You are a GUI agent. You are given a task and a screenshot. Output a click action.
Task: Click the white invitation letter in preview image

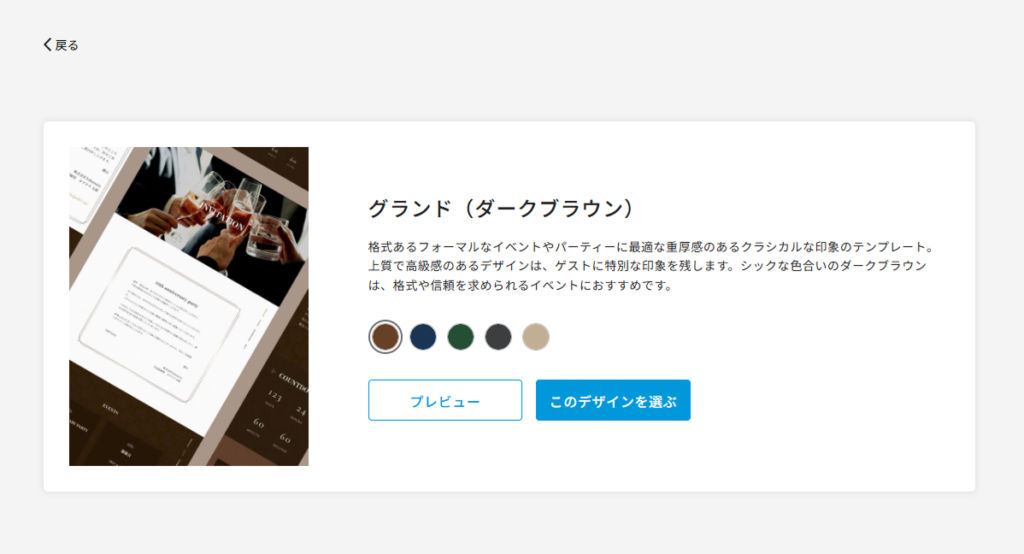tap(160, 324)
